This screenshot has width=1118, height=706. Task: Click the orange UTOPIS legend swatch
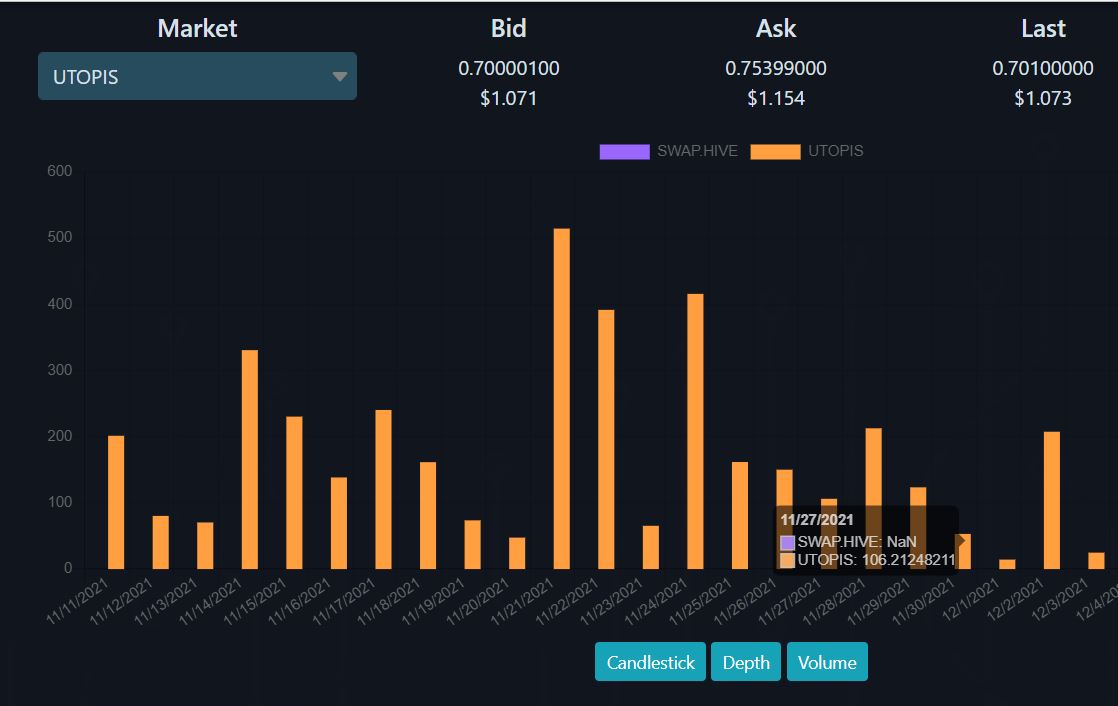pos(775,151)
